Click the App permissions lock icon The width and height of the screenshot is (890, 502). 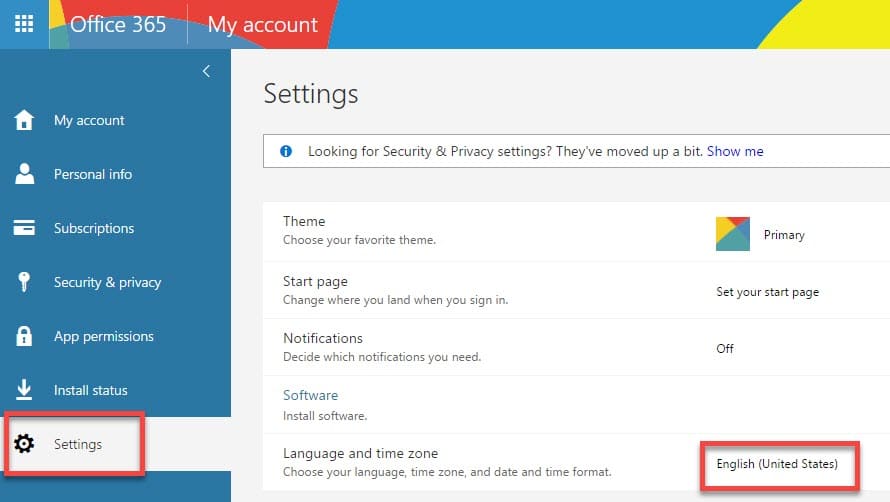point(24,336)
